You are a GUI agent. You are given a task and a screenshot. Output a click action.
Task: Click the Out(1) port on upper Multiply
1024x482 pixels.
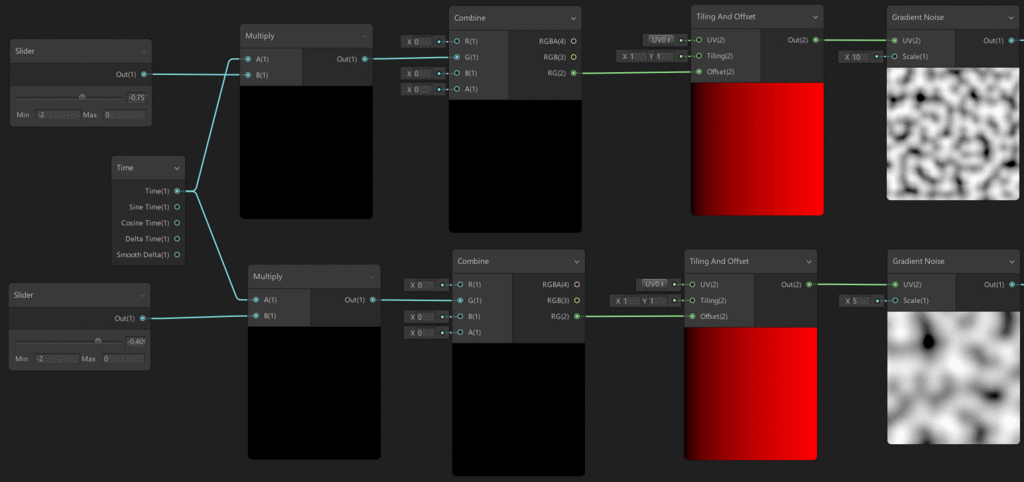pos(364,59)
